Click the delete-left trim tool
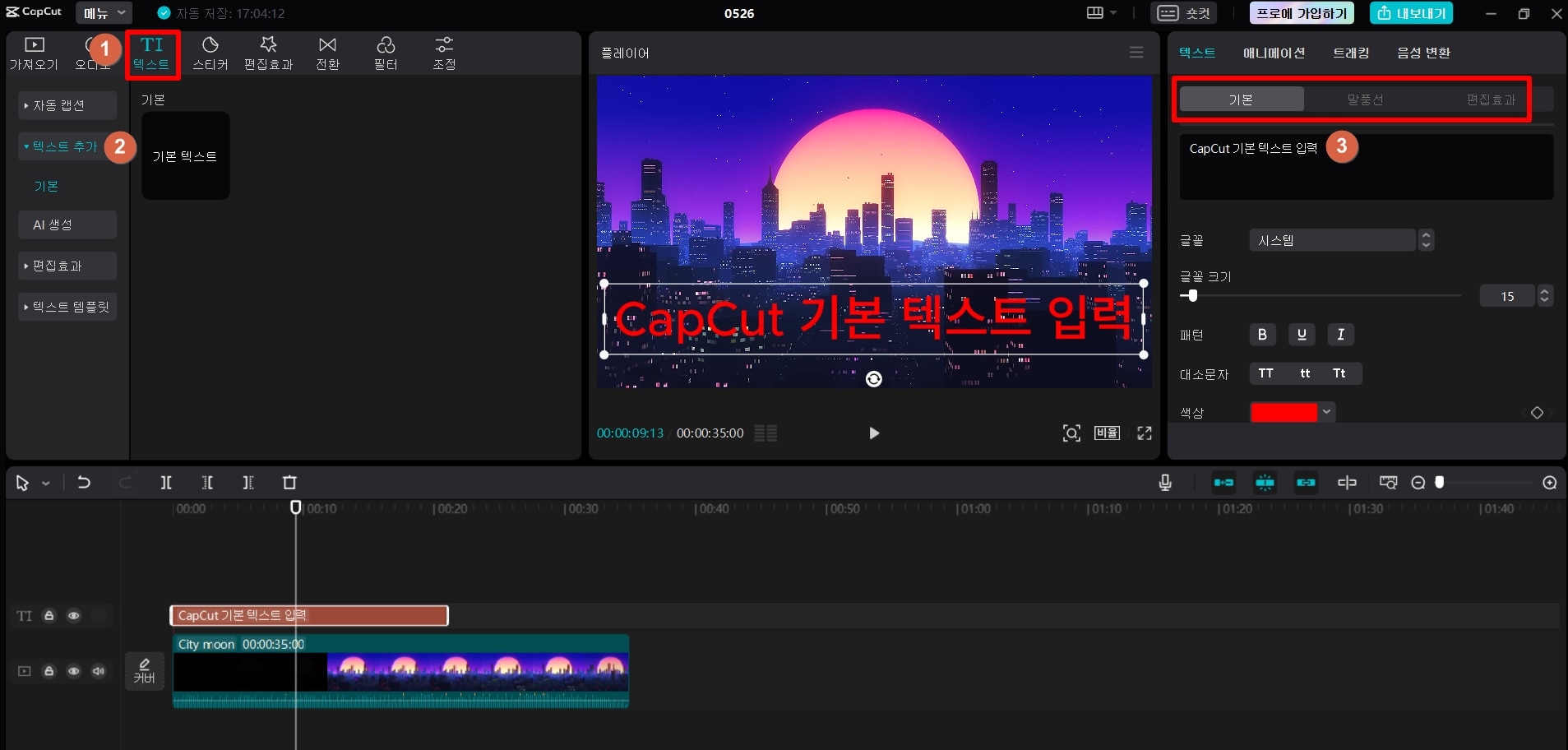This screenshot has height=750, width=1568. (207, 483)
